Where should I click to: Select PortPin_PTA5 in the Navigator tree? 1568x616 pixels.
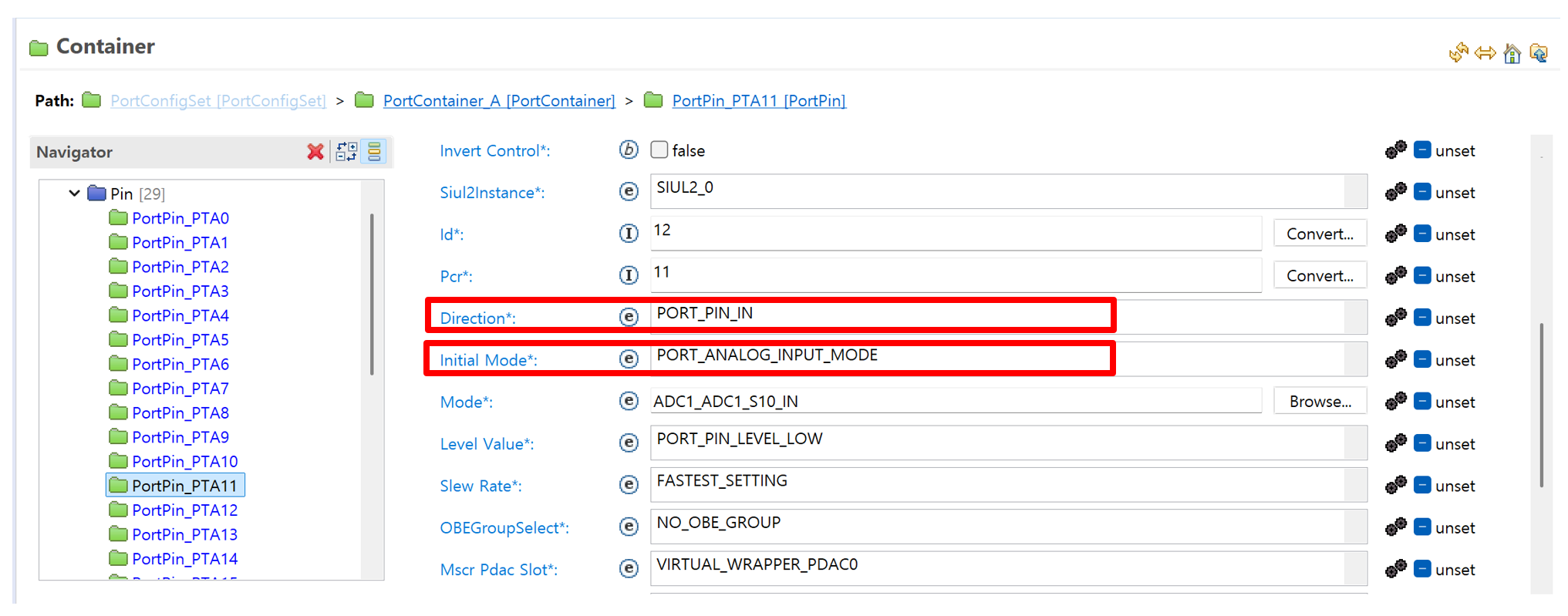point(180,340)
